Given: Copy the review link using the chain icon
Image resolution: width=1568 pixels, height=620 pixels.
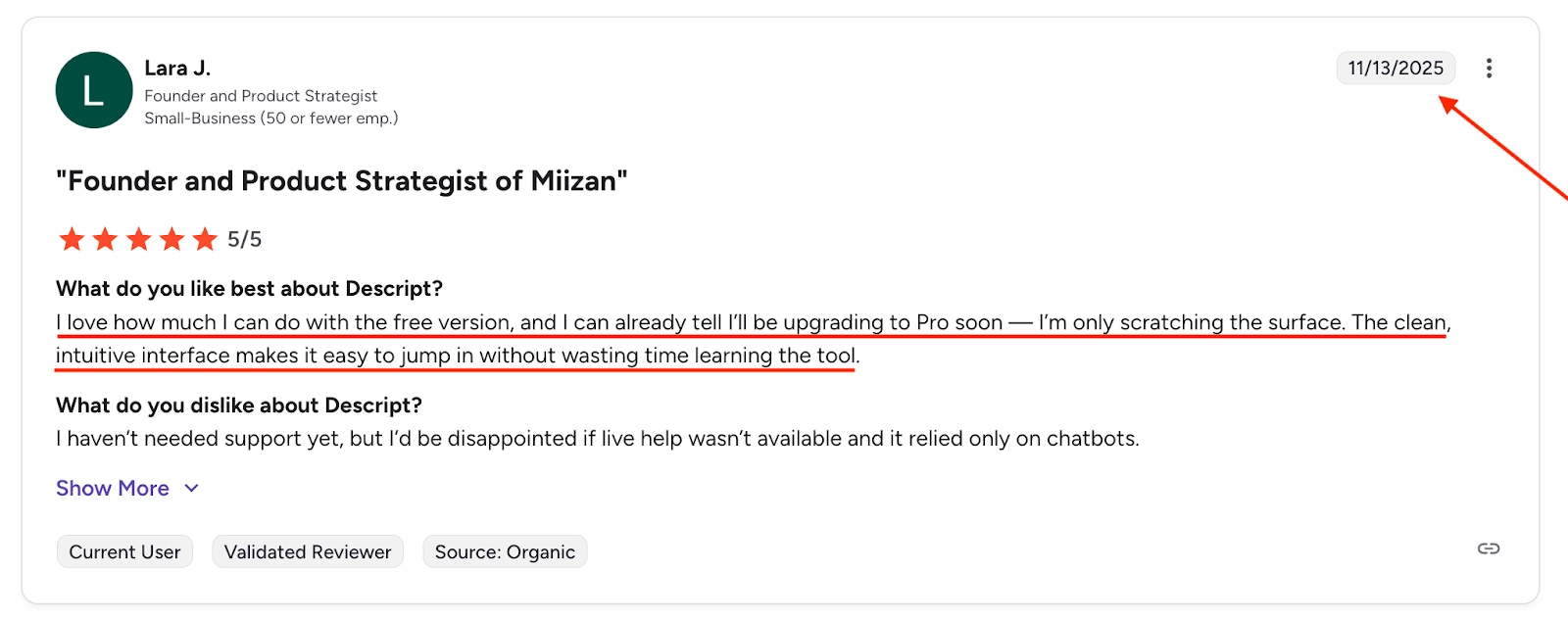Looking at the screenshot, I should tap(1490, 550).
